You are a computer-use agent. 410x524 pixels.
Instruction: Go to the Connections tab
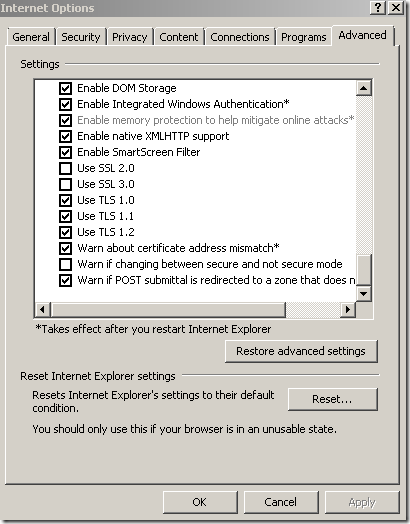(x=240, y=37)
